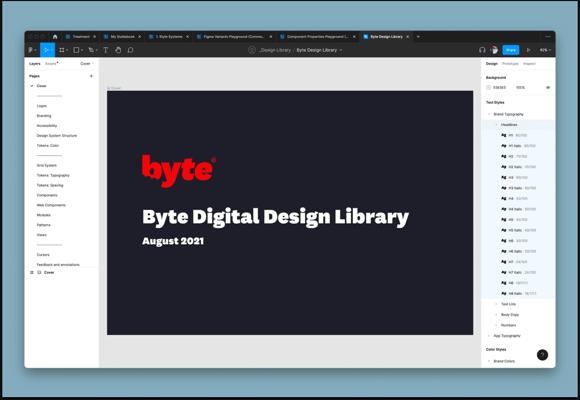Open the Grid System page
Image resolution: width=580 pixels, height=400 pixels.
pyautogui.click(x=47, y=165)
